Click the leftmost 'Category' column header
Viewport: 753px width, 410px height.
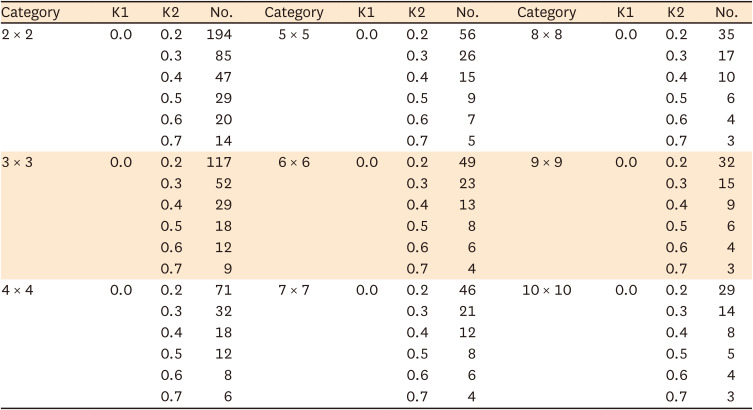coord(30,13)
